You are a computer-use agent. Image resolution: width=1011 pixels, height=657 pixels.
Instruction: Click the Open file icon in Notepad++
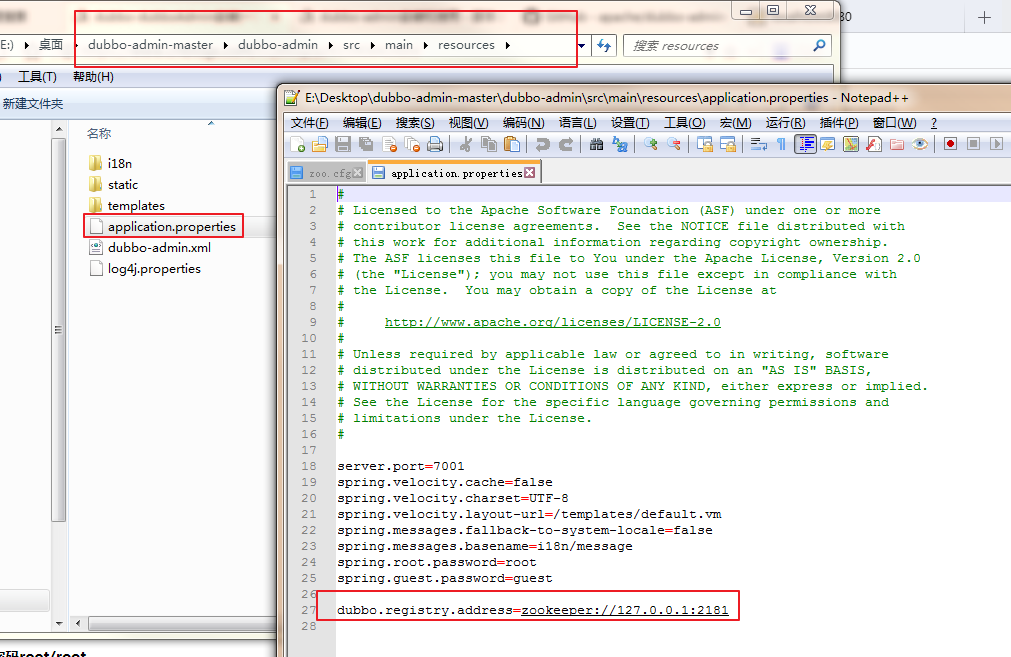pyautogui.click(x=320, y=144)
